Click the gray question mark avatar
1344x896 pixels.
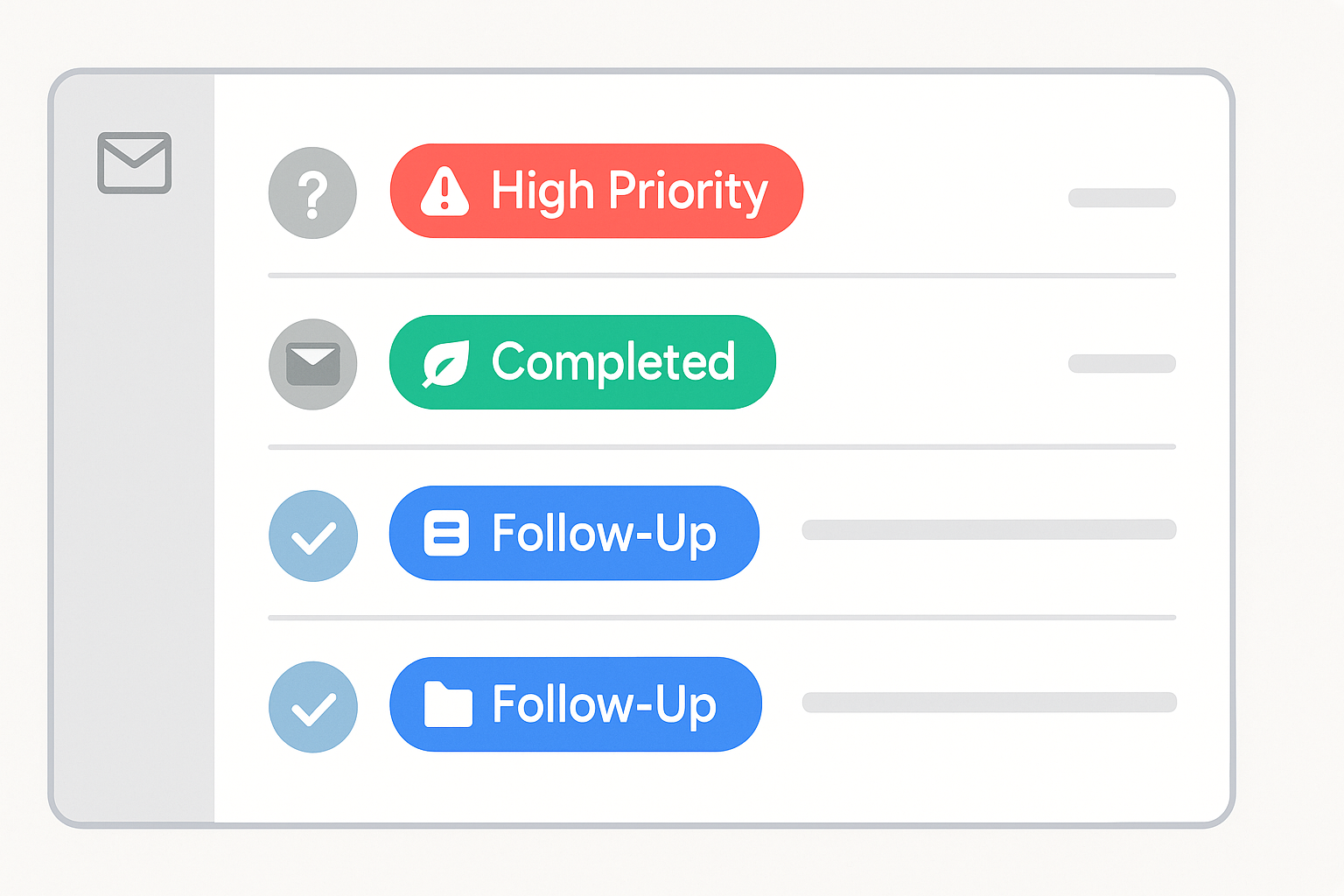(312, 192)
